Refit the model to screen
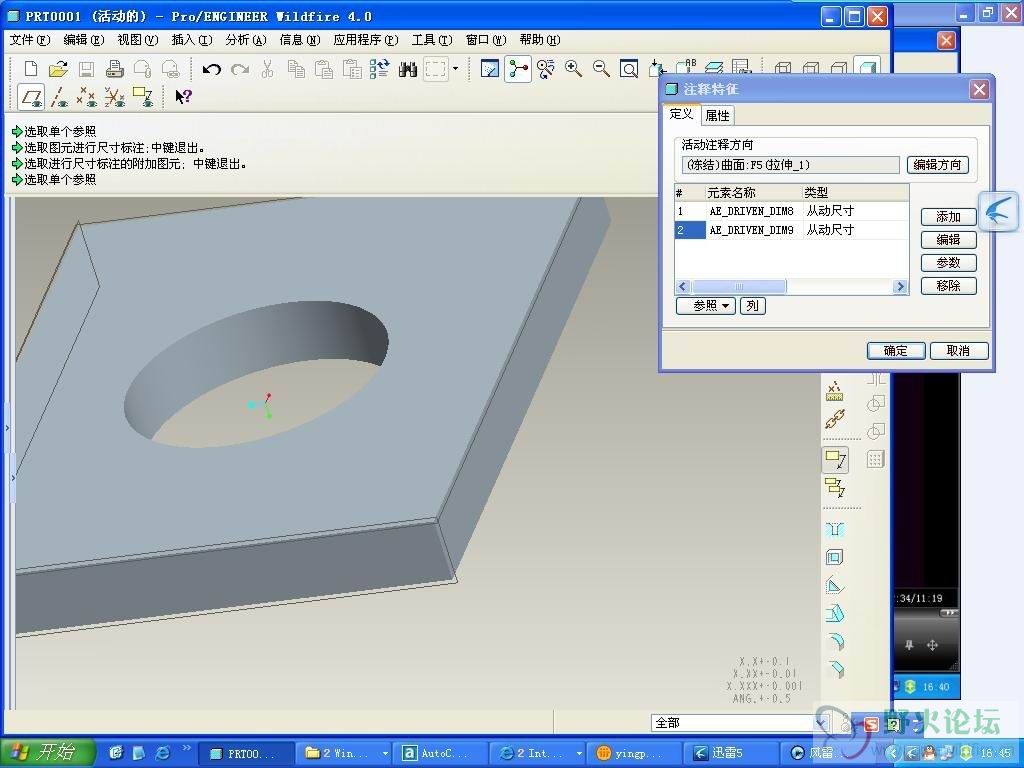The image size is (1024, 768). coord(629,69)
